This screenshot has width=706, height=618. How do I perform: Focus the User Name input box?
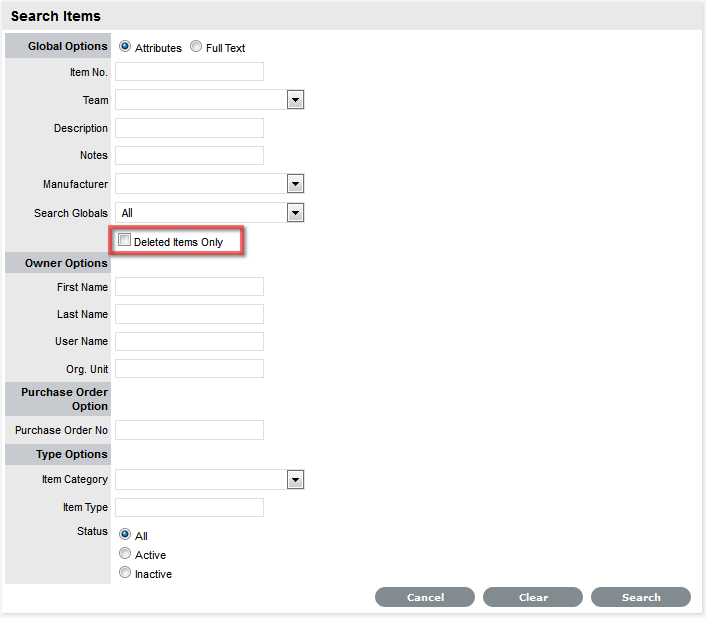189,341
